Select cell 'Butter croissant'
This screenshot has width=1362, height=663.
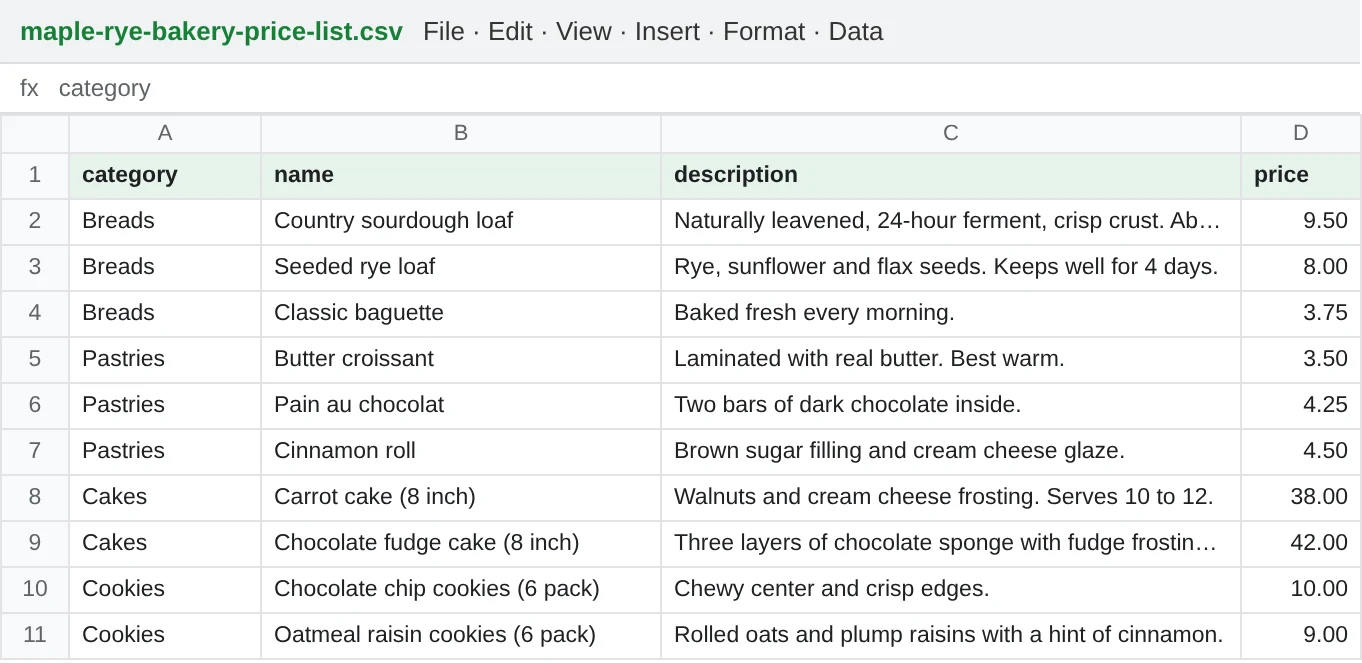click(461, 359)
